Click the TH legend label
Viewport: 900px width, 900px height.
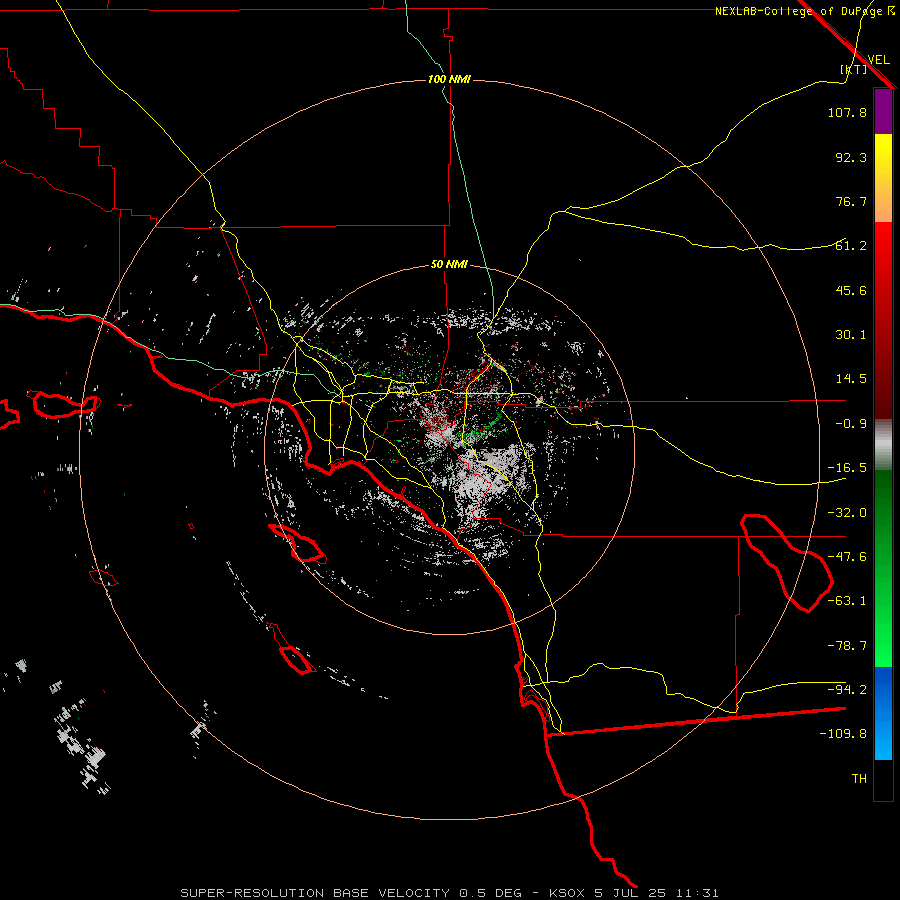(x=859, y=779)
